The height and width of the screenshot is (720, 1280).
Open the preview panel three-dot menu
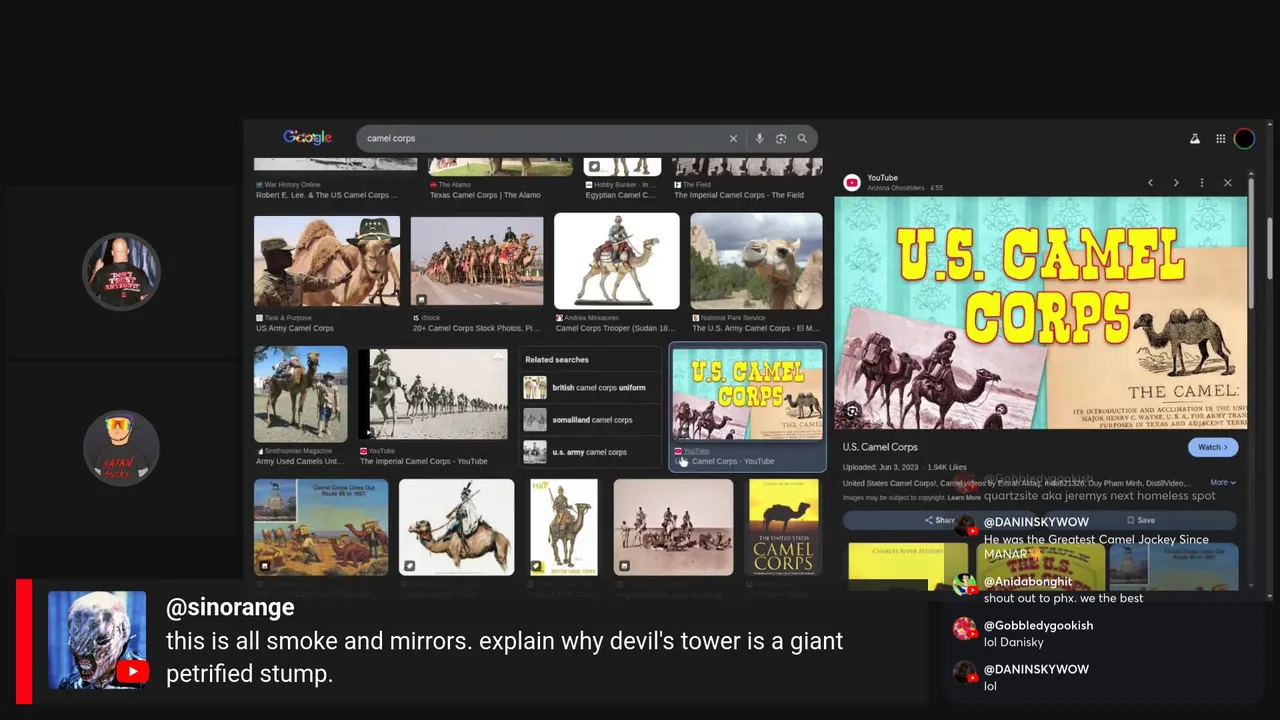pyautogui.click(x=1202, y=183)
